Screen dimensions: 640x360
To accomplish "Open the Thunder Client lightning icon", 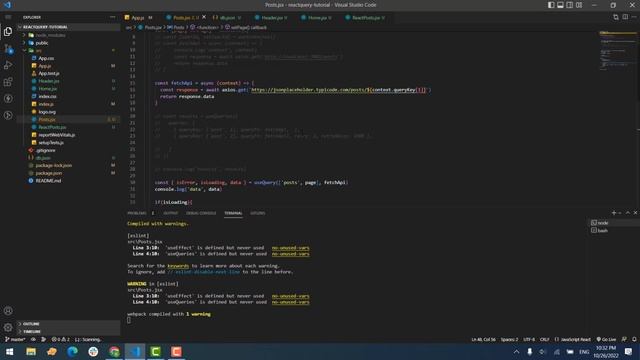I will click(x=8, y=99).
